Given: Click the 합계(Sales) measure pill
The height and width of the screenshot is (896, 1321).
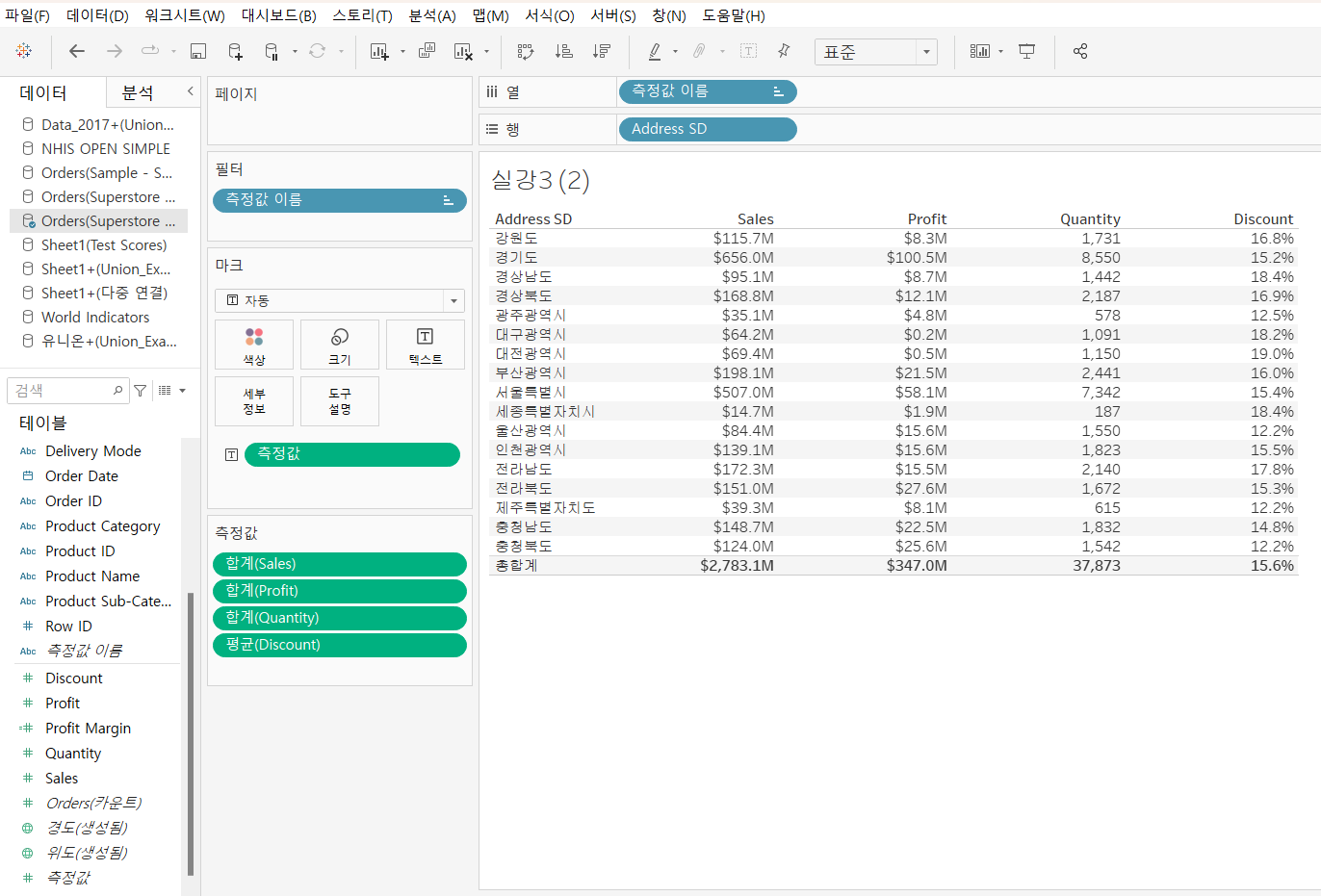Looking at the screenshot, I should pos(340,564).
